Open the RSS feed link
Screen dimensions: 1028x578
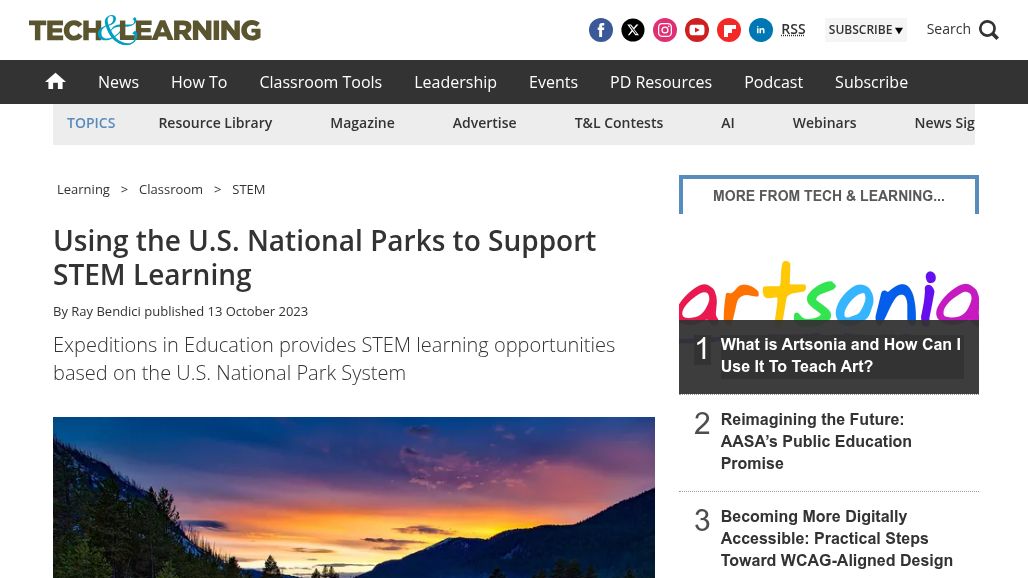(x=793, y=29)
